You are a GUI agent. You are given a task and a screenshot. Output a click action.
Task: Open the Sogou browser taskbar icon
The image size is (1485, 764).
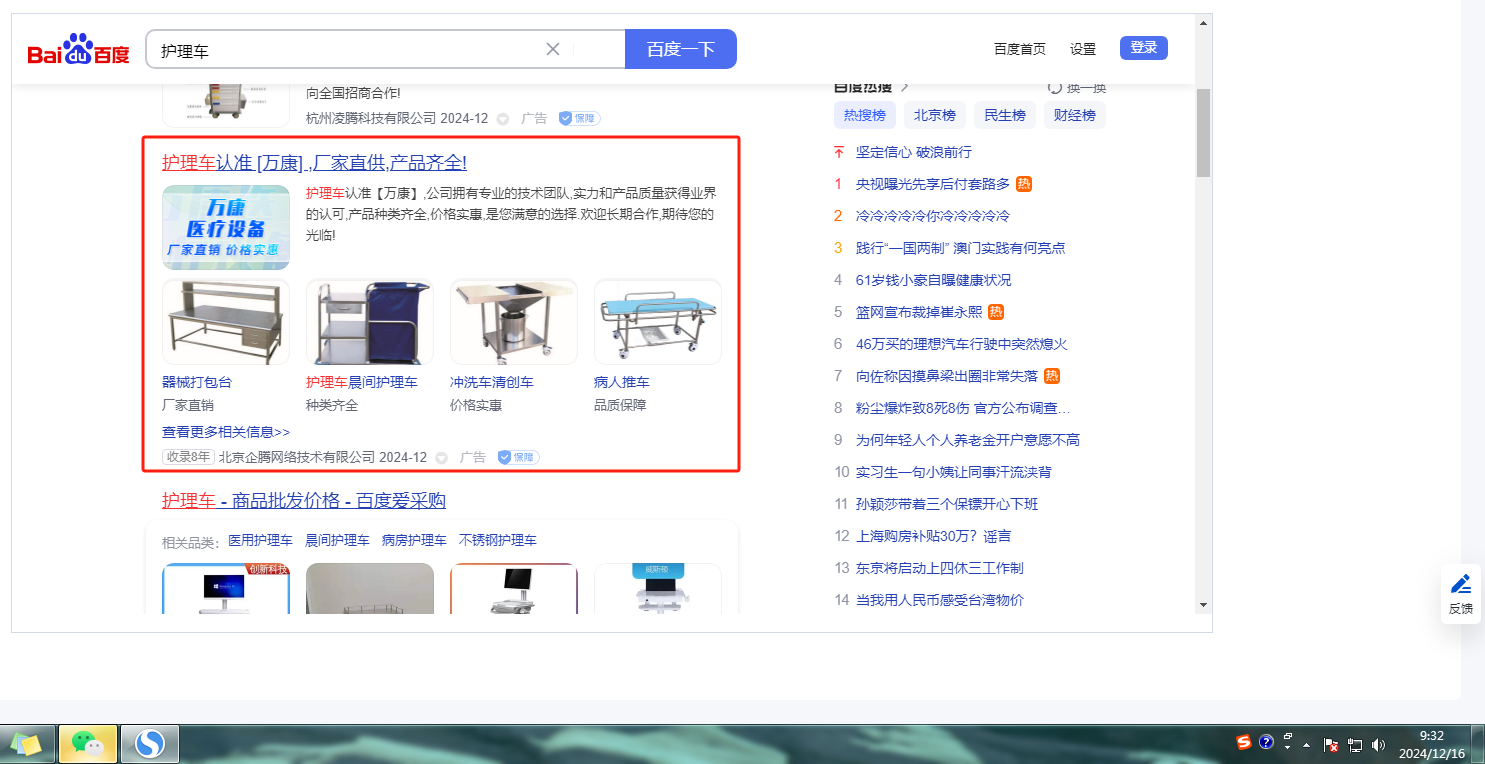(150, 744)
